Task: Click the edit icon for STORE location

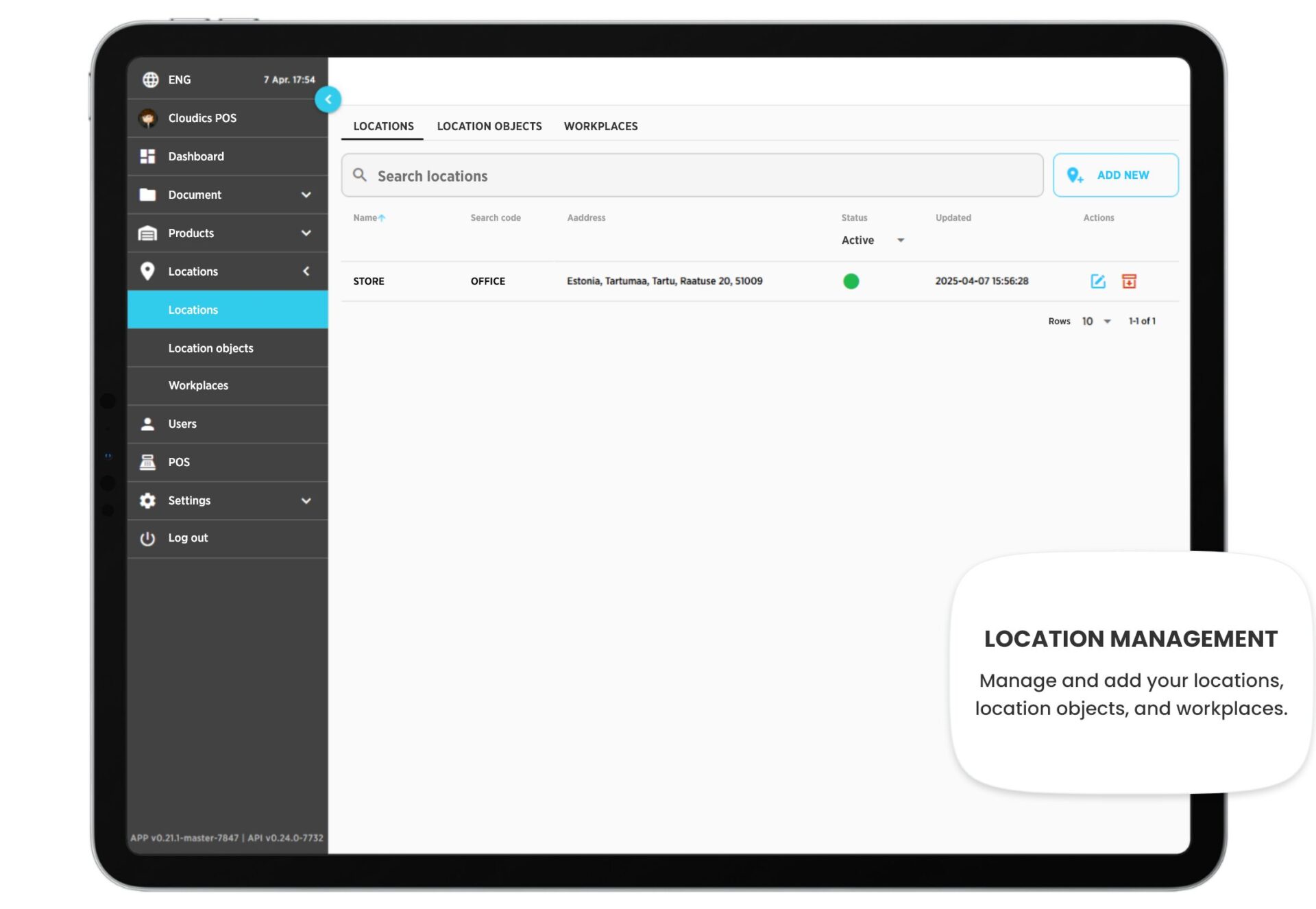Action: tap(1097, 281)
